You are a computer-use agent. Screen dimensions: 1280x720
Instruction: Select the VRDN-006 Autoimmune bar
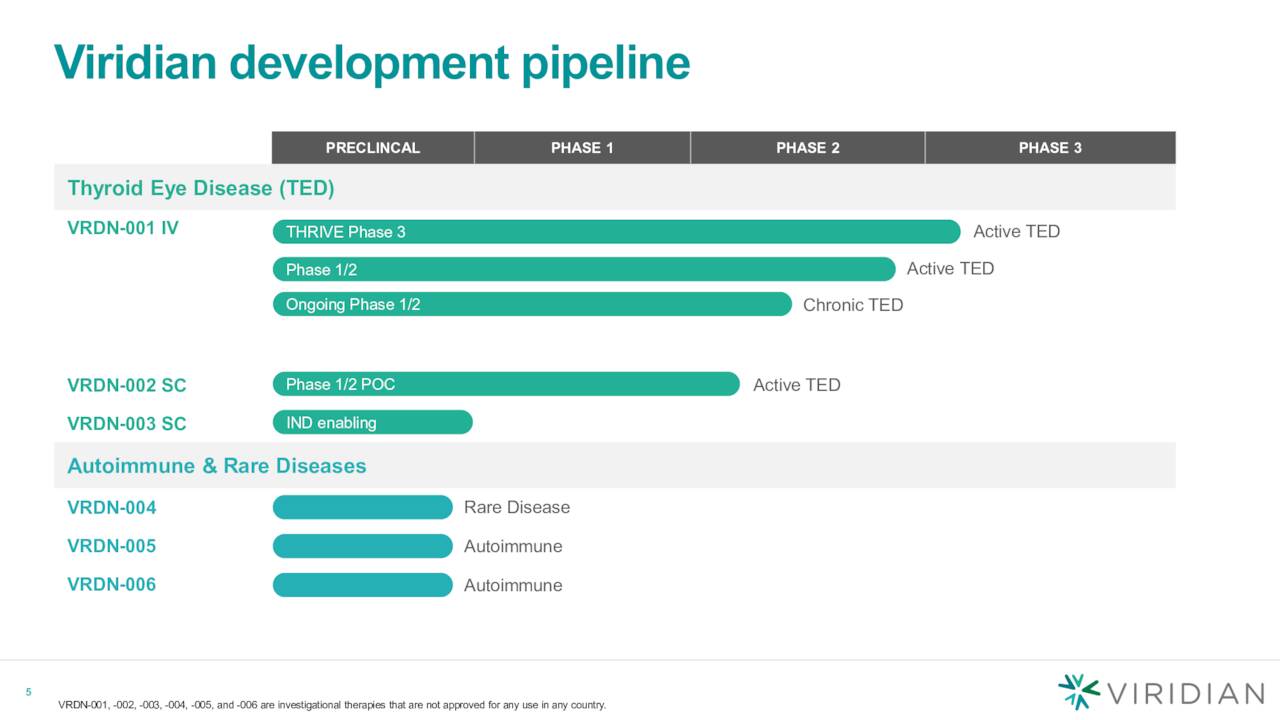362,584
